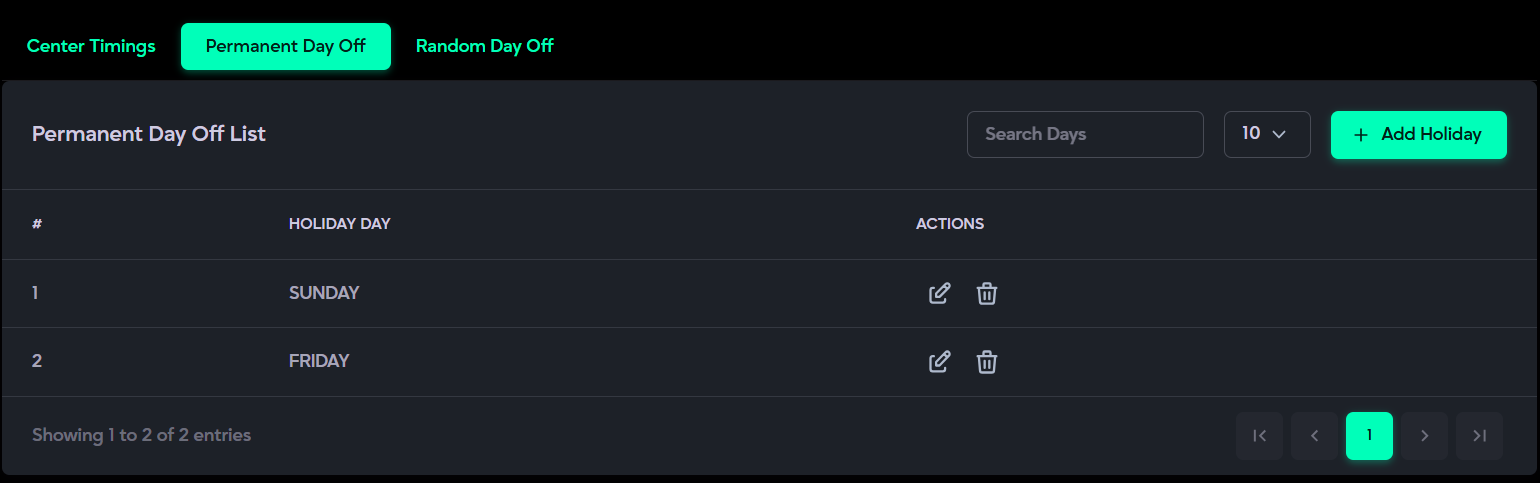This screenshot has height=483, width=1540.
Task: Jump to the last page
Action: point(1479,436)
